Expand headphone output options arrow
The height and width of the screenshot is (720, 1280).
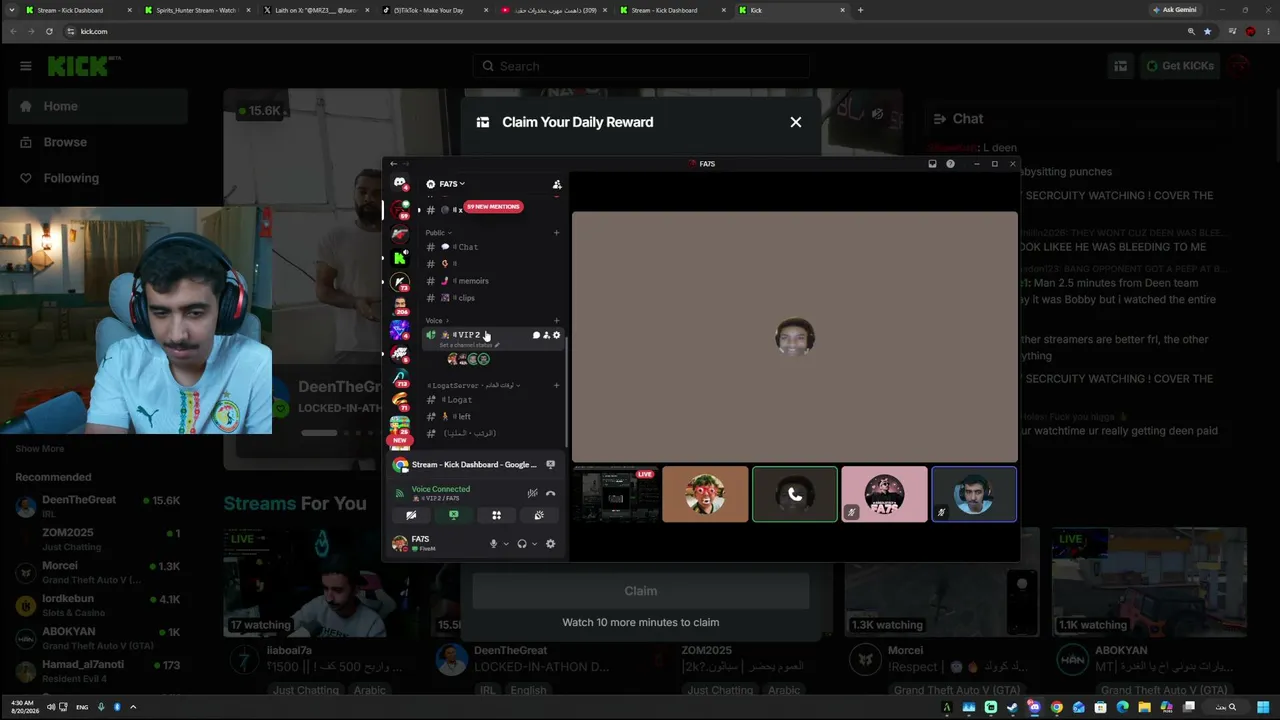(534, 544)
